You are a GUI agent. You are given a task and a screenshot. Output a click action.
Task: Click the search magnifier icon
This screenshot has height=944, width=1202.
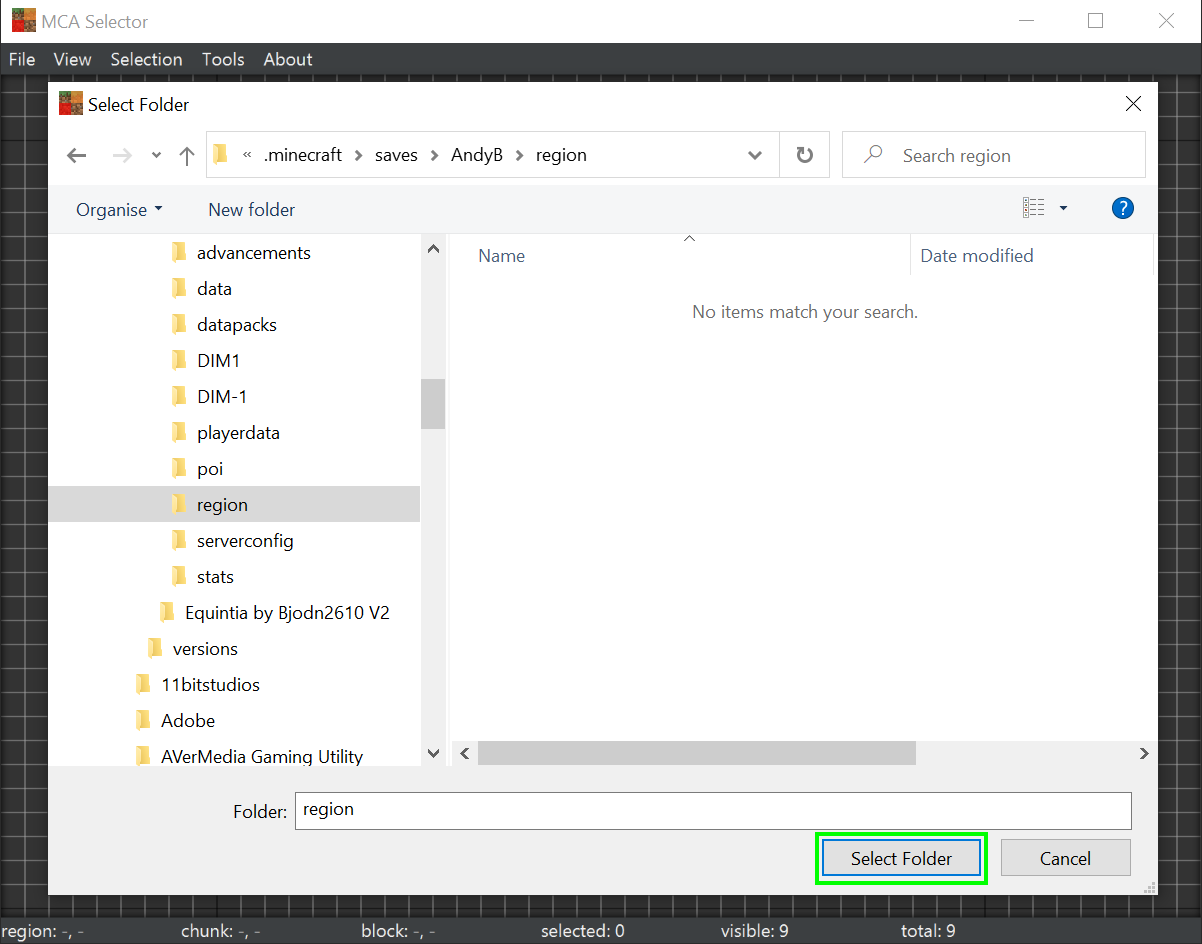point(873,155)
